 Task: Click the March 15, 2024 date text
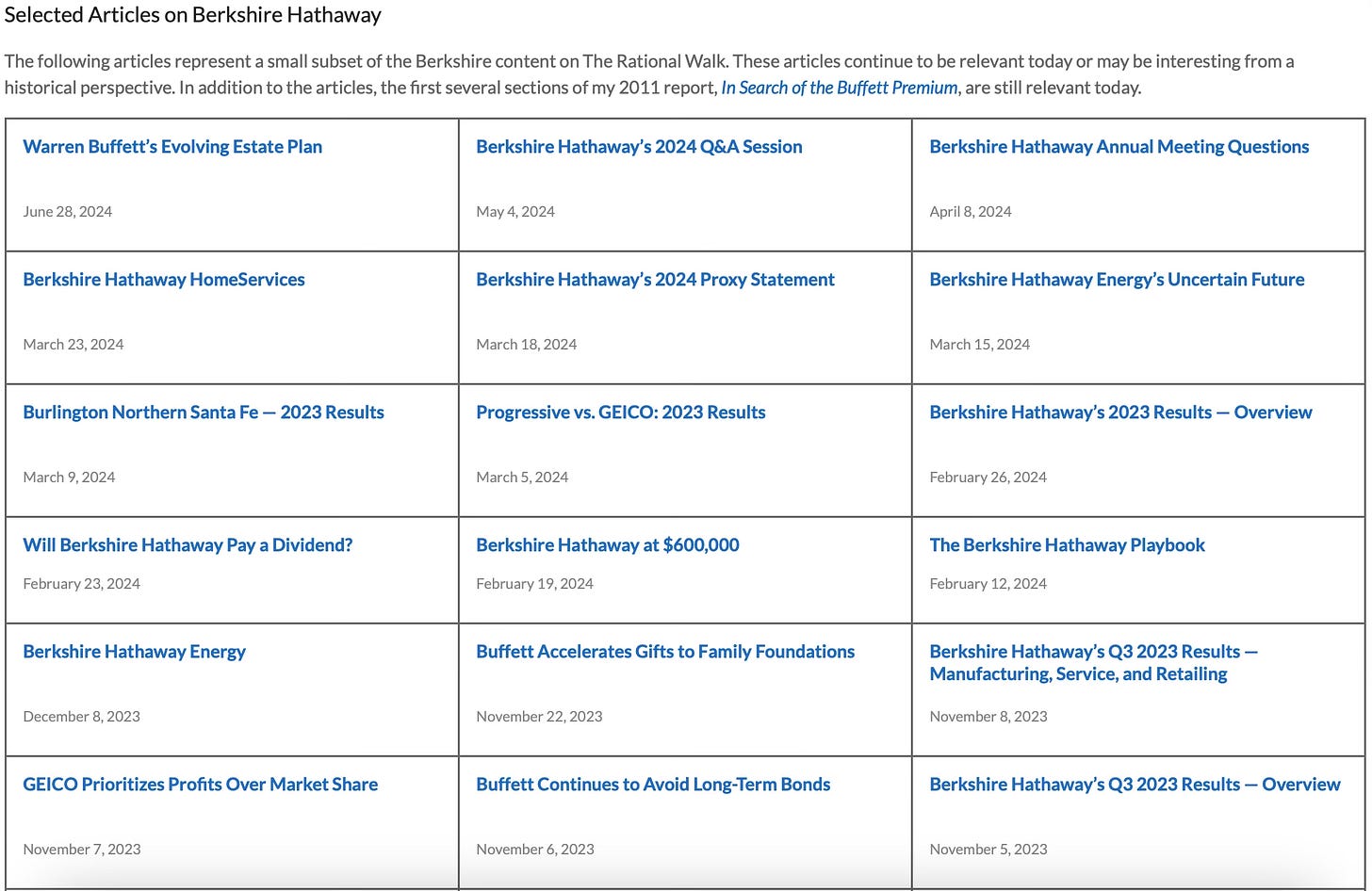980,345
